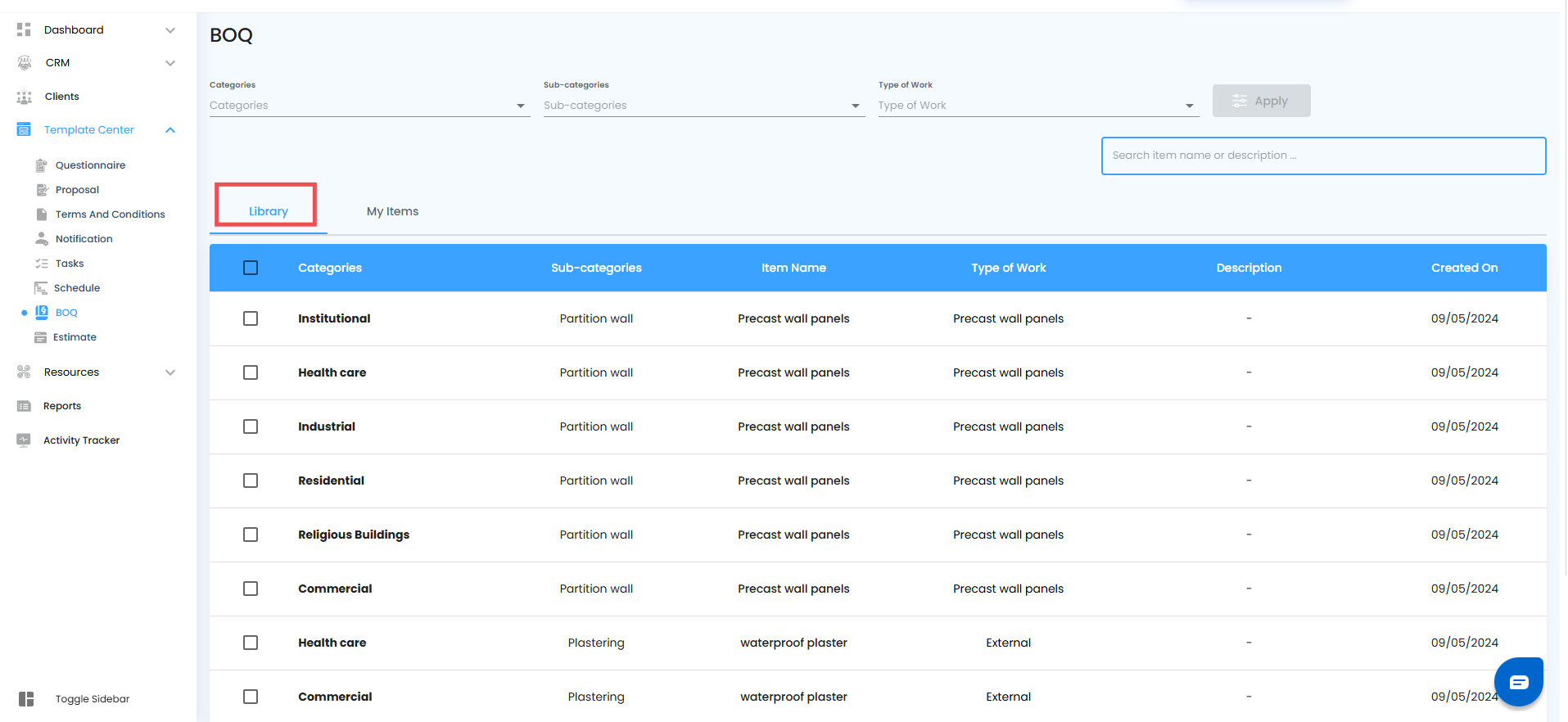Screen dimensions: 1568x722
Task: Expand the Resources menu chevron
Action: point(170,372)
